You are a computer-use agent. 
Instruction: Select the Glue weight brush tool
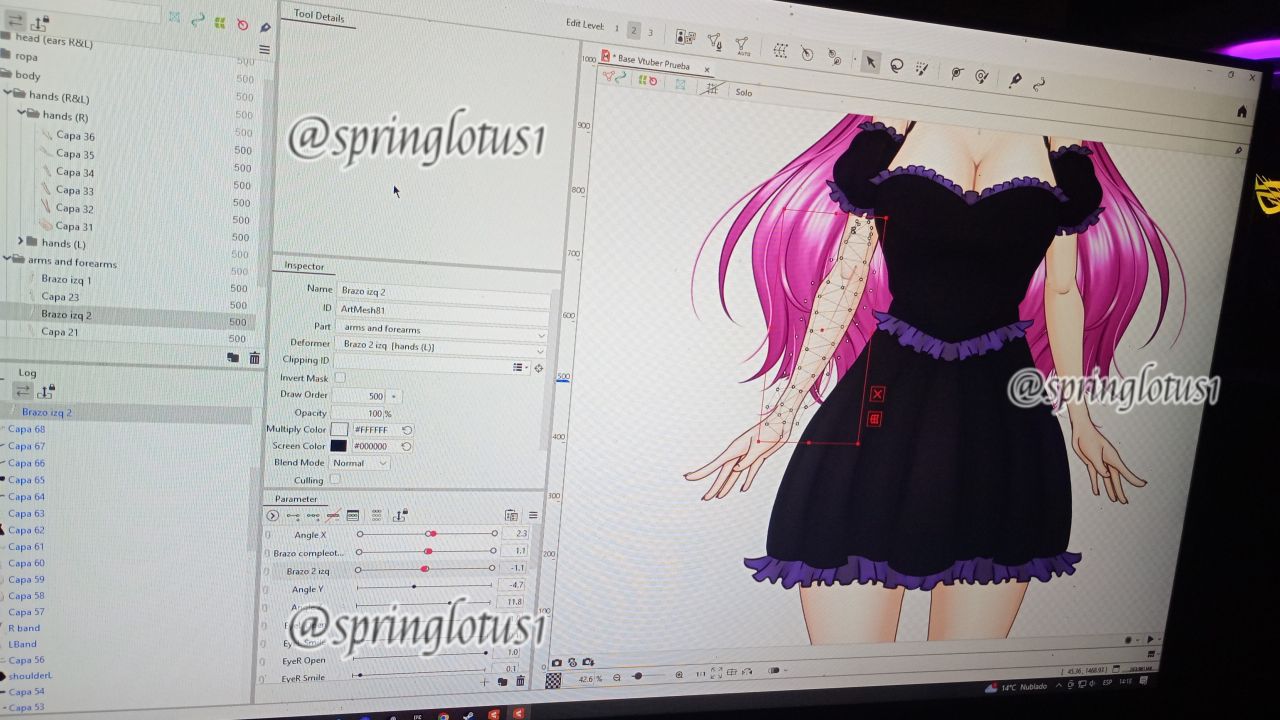pos(982,76)
